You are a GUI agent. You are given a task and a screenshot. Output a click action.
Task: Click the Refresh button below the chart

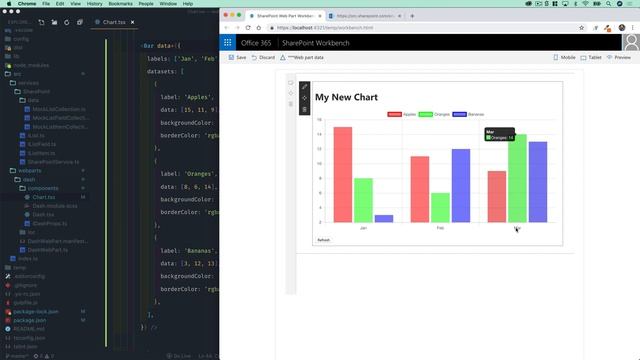pyautogui.click(x=323, y=240)
